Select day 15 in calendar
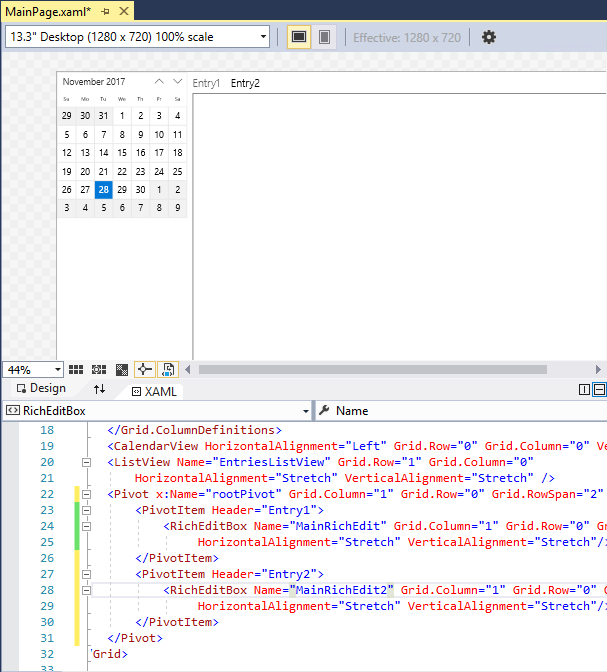Screen dimensions: 607x672 tap(122, 153)
